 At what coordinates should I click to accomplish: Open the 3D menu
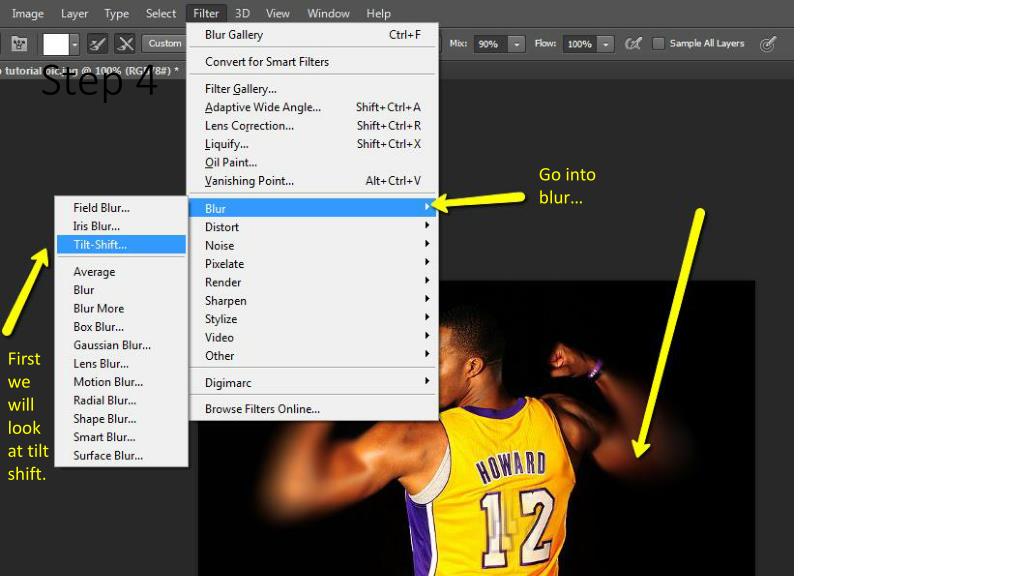click(242, 13)
